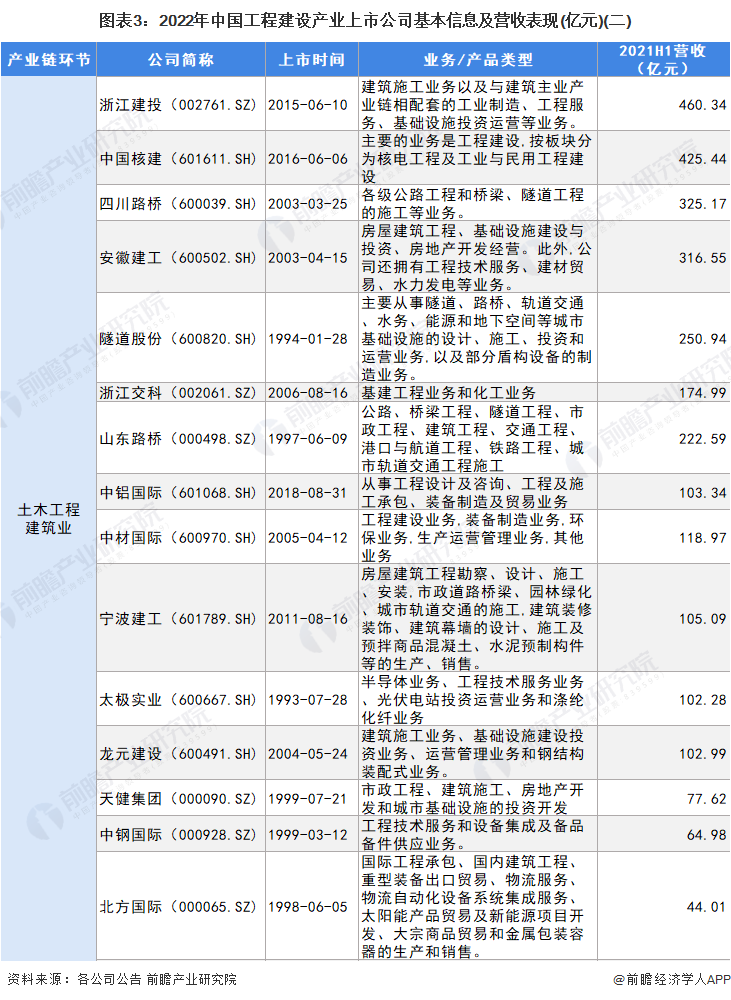The image size is (731, 1000).
Task: Select the 公司简称 column header
Action: (181, 60)
